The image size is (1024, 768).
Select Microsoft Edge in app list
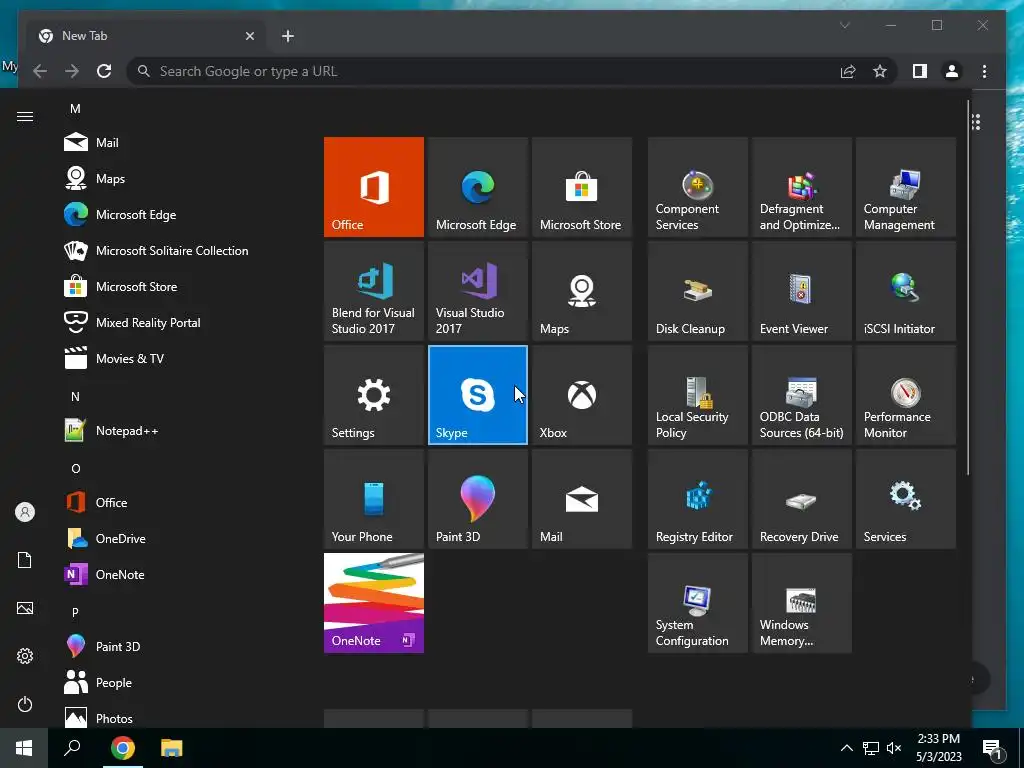coord(183,214)
